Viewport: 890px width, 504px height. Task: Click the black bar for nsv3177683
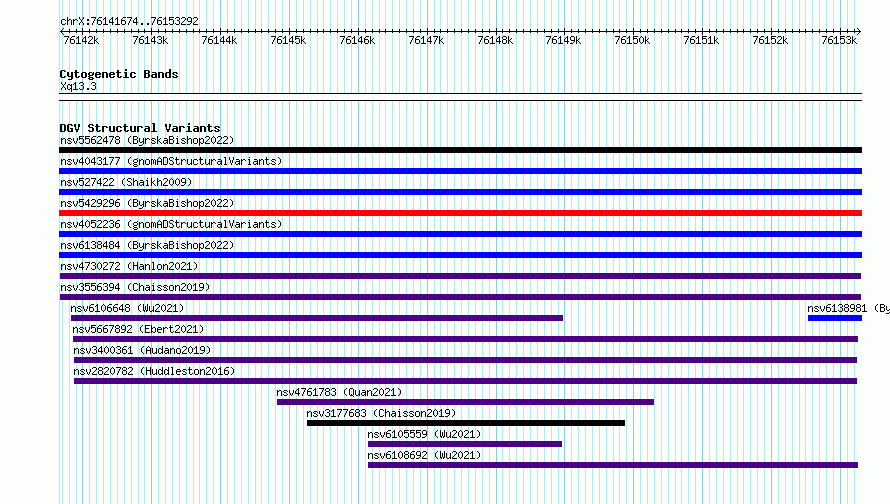click(x=466, y=423)
